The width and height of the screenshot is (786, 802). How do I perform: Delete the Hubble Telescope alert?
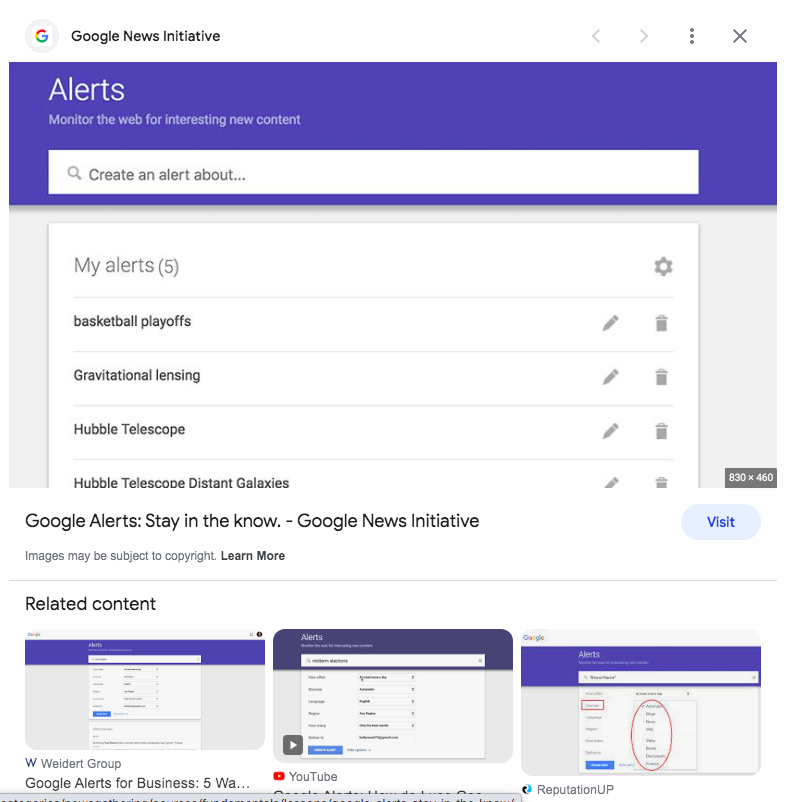tap(661, 431)
